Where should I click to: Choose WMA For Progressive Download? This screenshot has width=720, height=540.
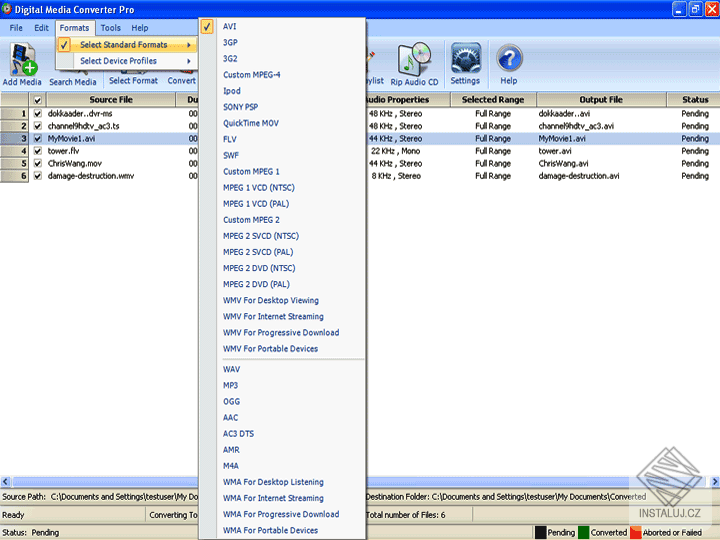coord(282,514)
